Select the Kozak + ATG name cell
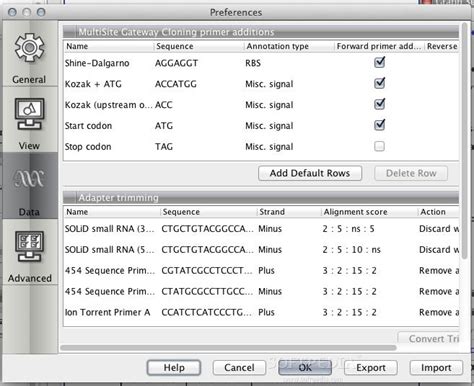 pos(93,84)
